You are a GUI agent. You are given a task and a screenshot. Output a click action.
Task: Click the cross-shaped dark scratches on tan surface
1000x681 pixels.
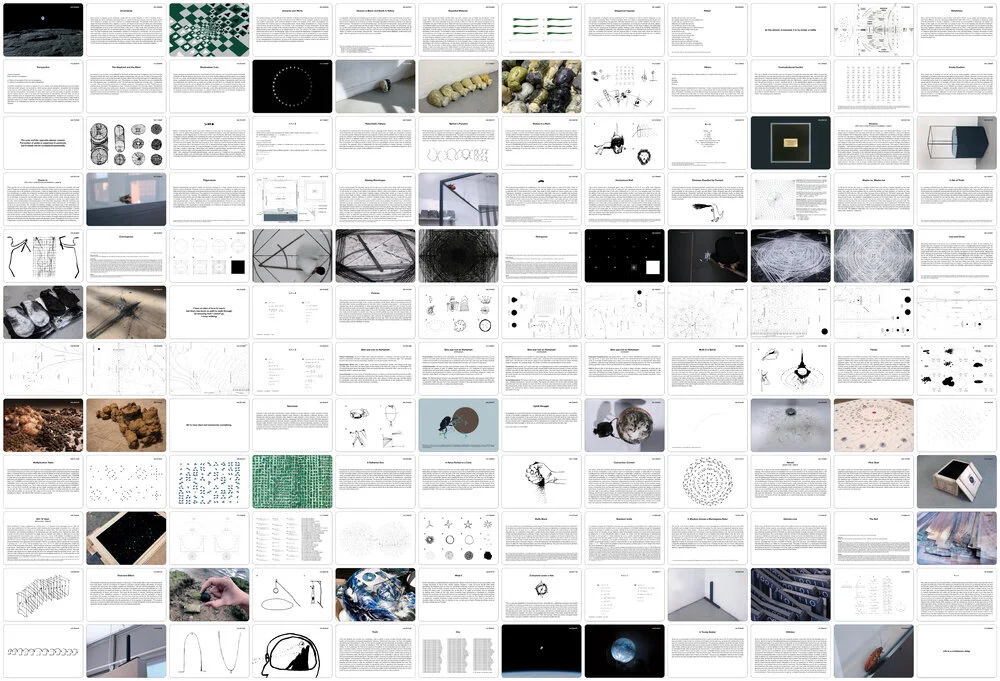tap(126, 312)
